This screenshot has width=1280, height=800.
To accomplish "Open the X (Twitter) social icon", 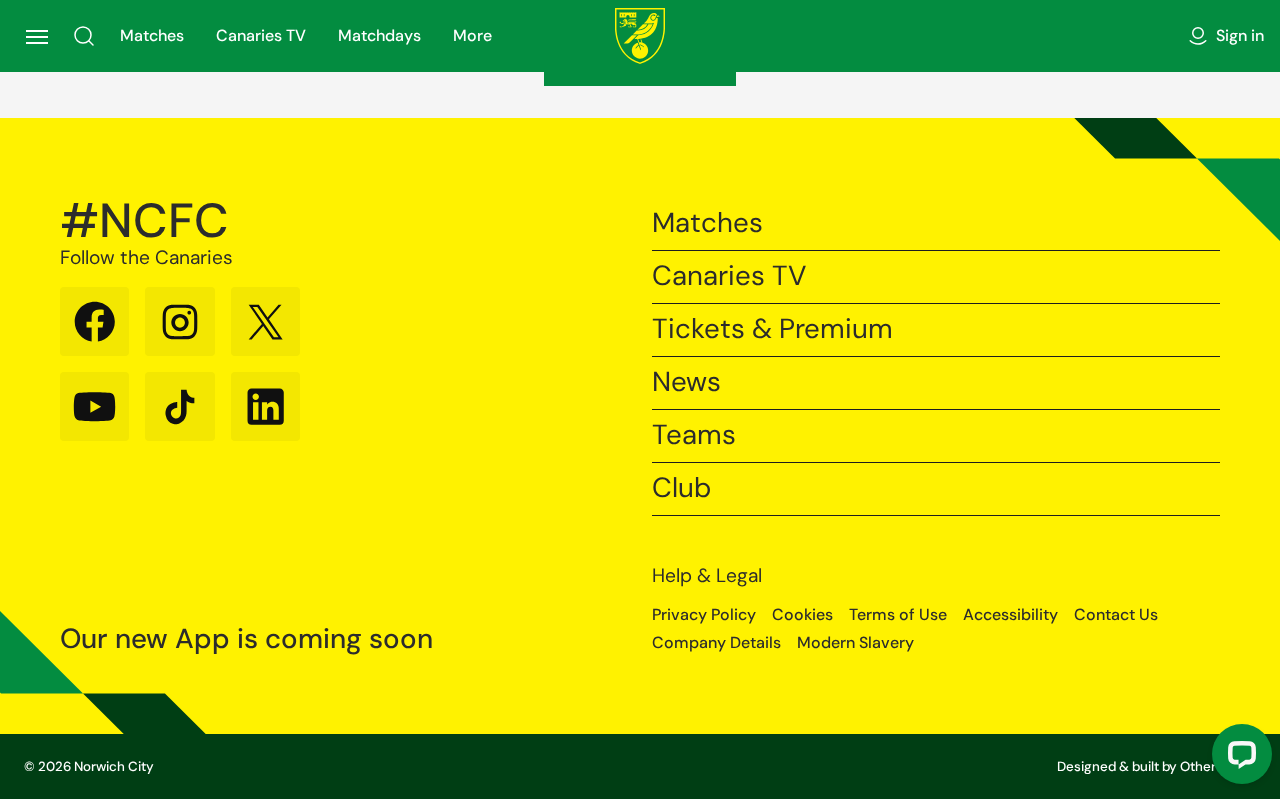I will coord(265,322).
